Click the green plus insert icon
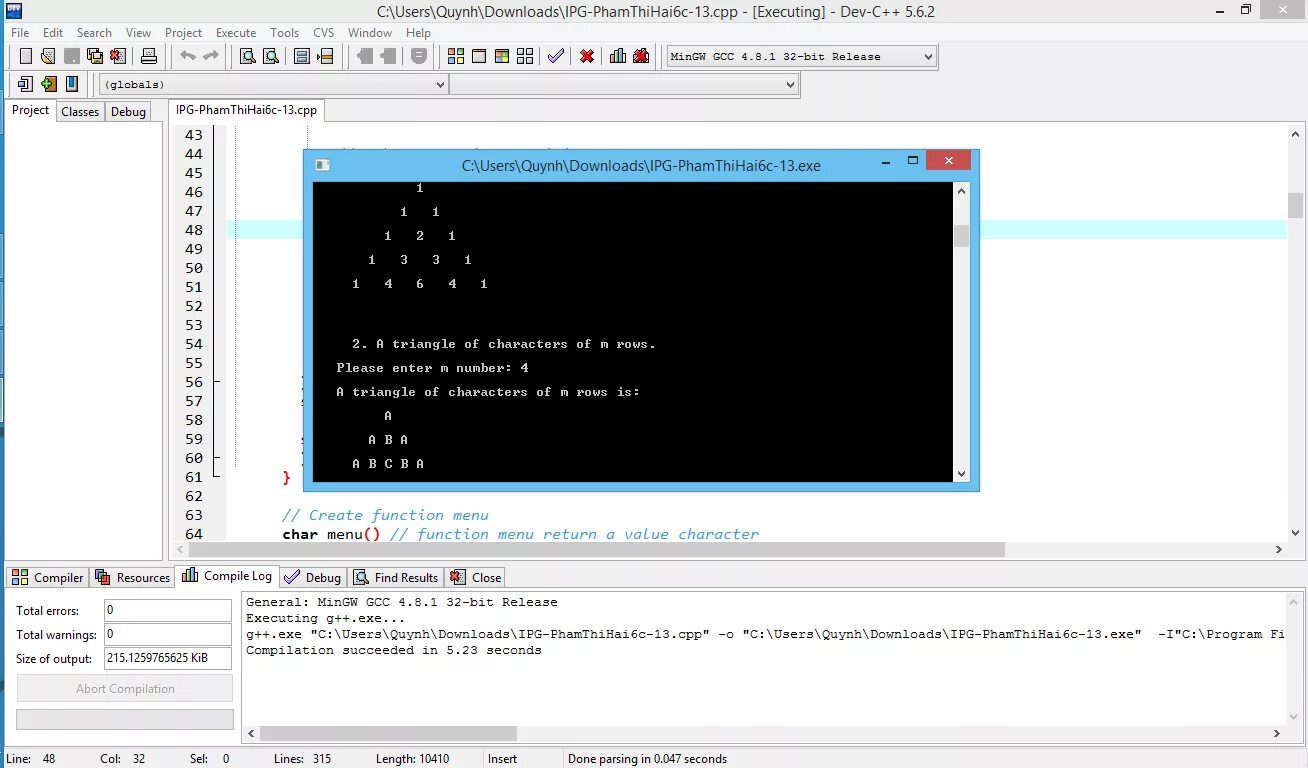Screen dimensions: 1308x768 tap(48, 84)
